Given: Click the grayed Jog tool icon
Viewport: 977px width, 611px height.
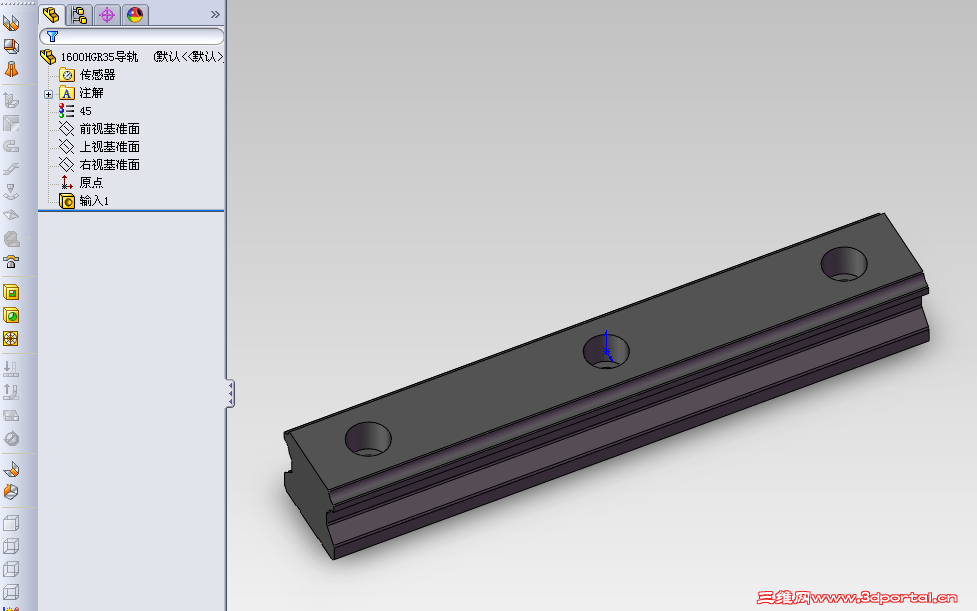Looking at the screenshot, I should (x=11, y=169).
